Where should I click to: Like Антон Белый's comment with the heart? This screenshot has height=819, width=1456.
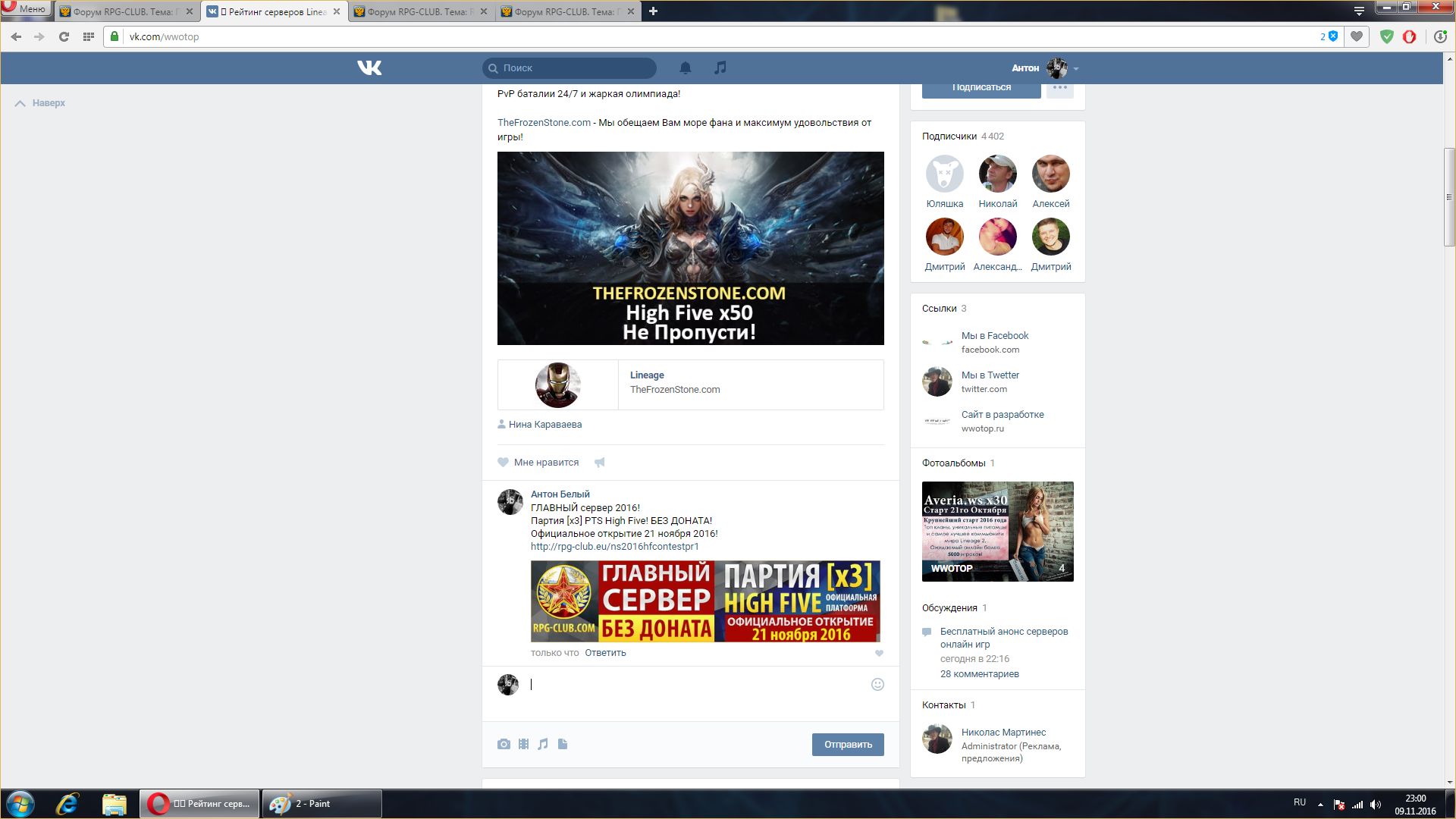(879, 654)
